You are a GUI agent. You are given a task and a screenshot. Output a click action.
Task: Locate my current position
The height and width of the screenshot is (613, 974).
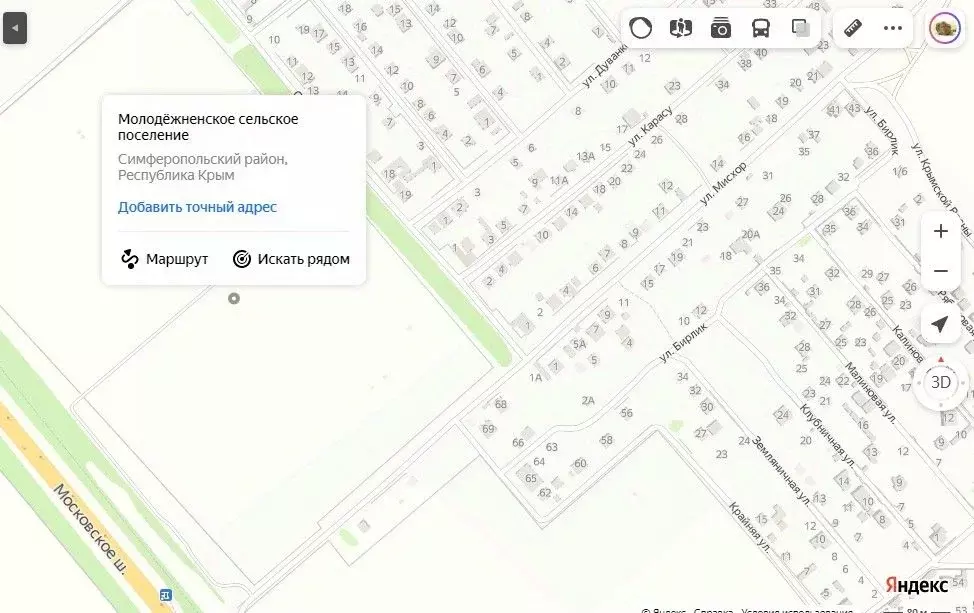940,325
